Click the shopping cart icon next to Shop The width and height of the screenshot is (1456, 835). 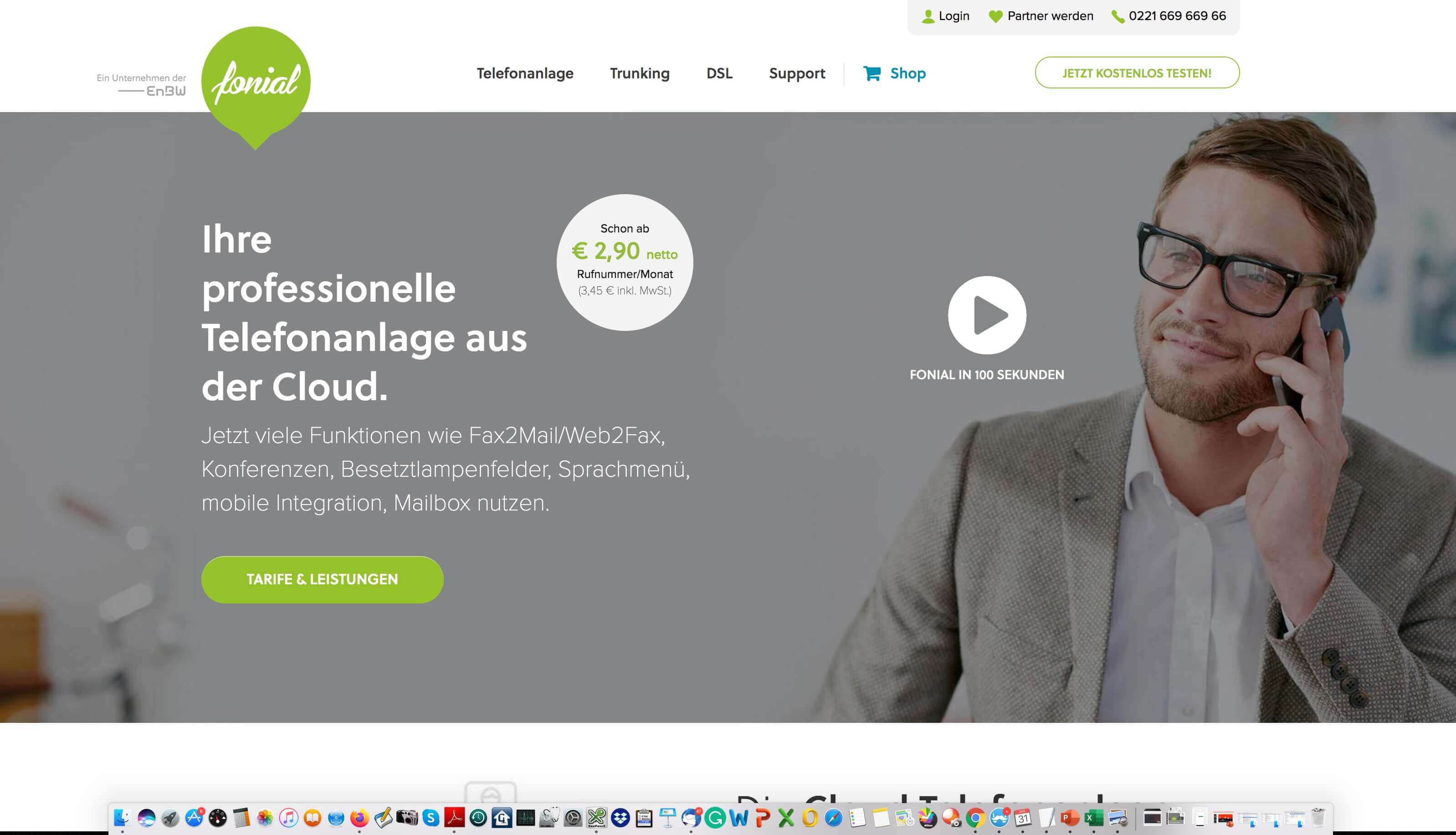pos(872,73)
